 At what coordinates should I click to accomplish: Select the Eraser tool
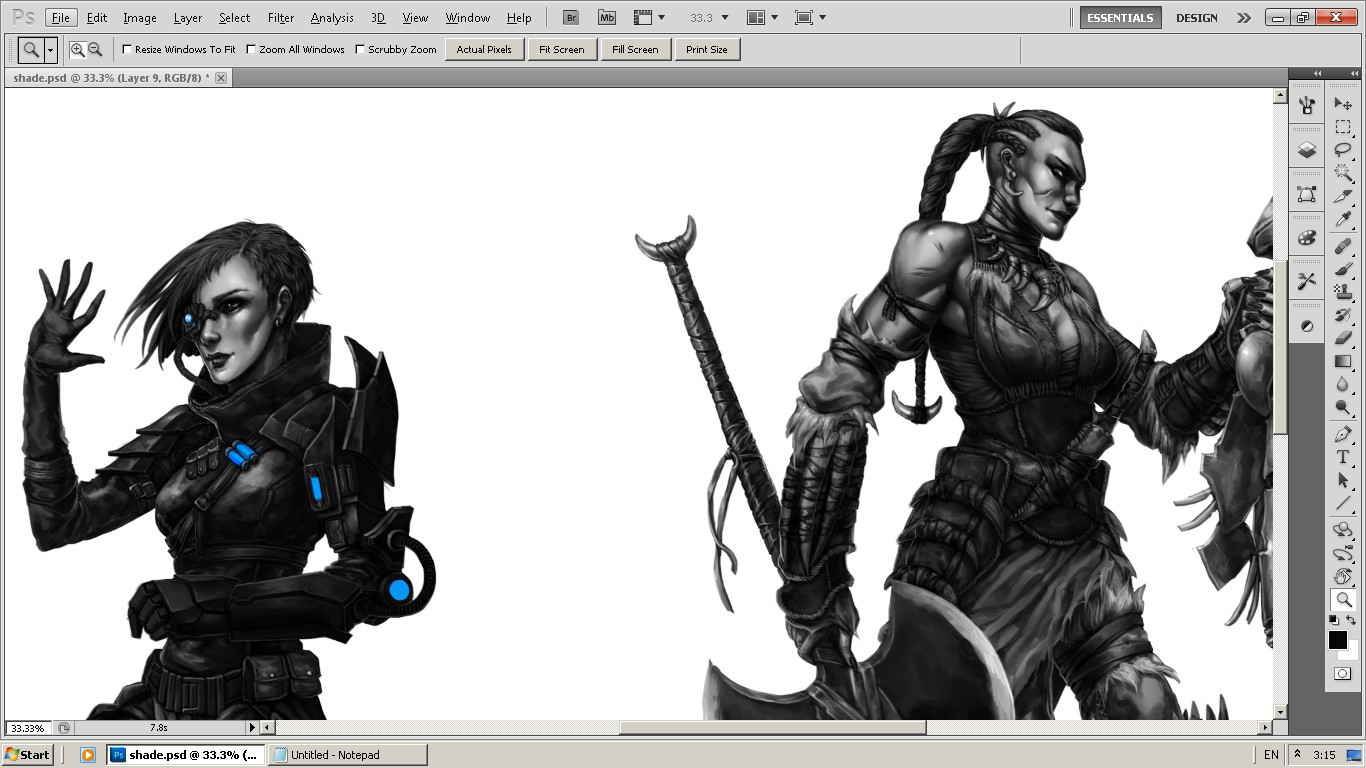click(1343, 337)
